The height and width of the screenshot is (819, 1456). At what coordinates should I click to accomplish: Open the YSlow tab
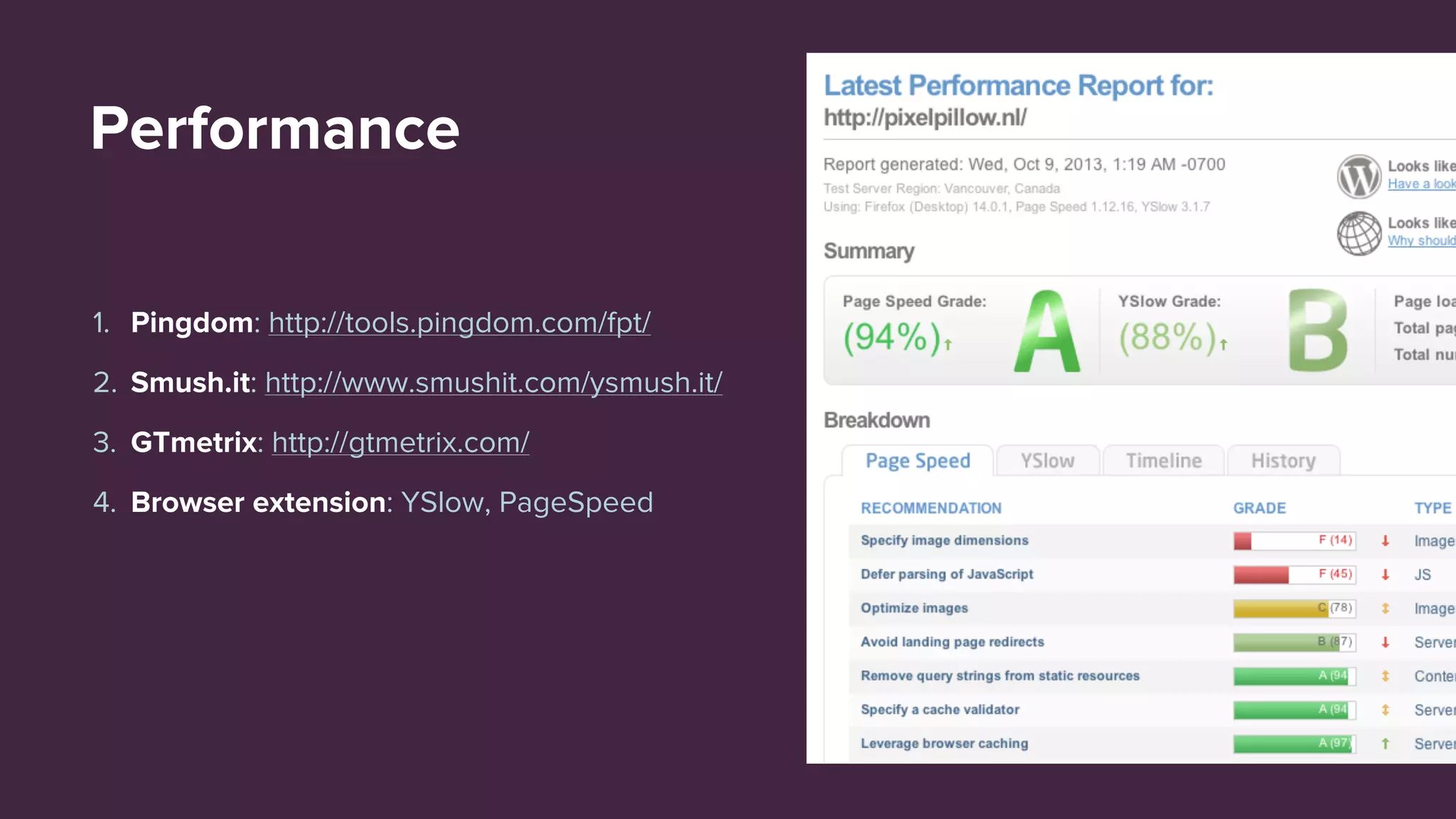(1047, 461)
